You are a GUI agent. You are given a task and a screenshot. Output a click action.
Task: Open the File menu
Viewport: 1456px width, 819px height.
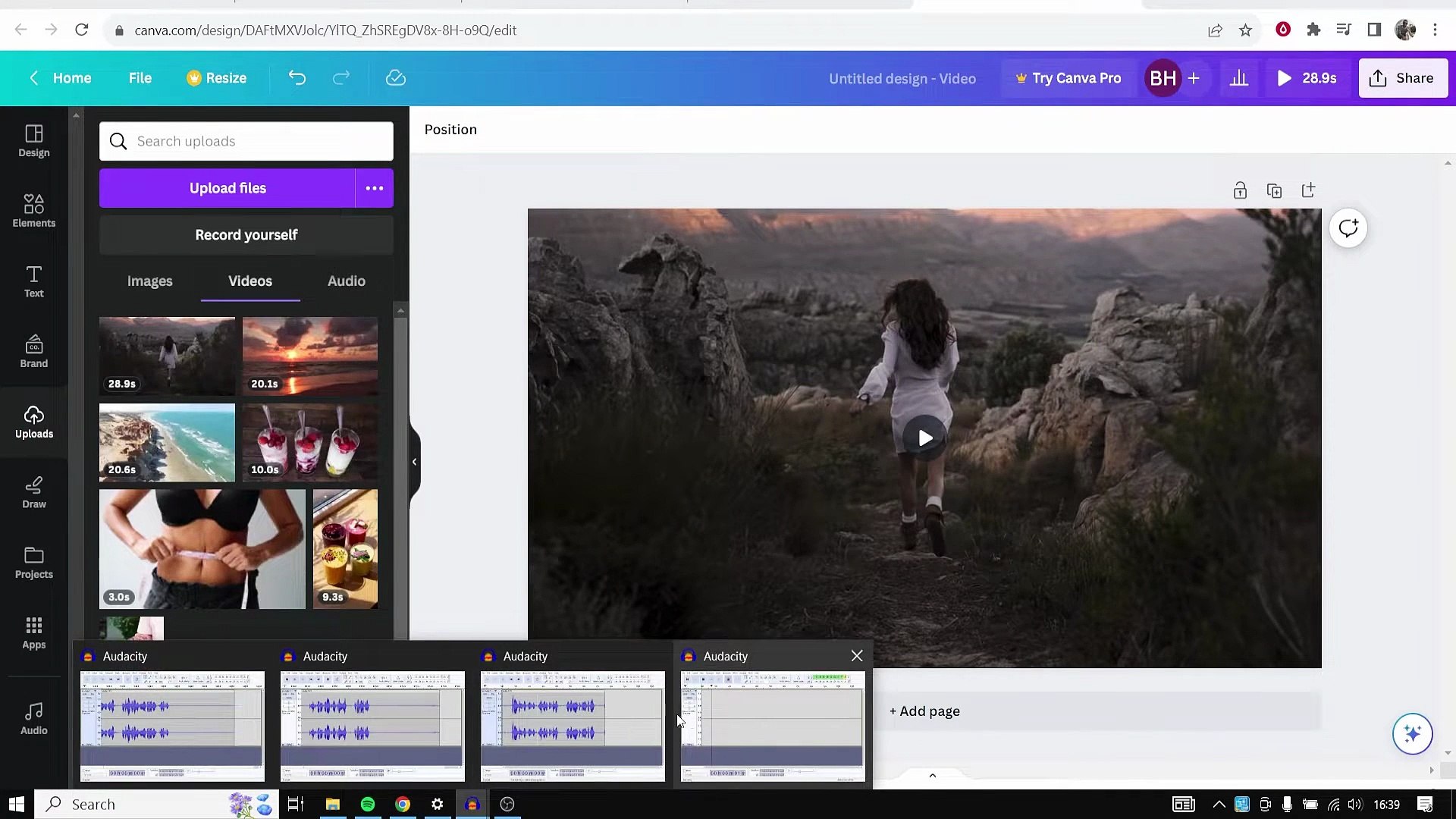[140, 77]
